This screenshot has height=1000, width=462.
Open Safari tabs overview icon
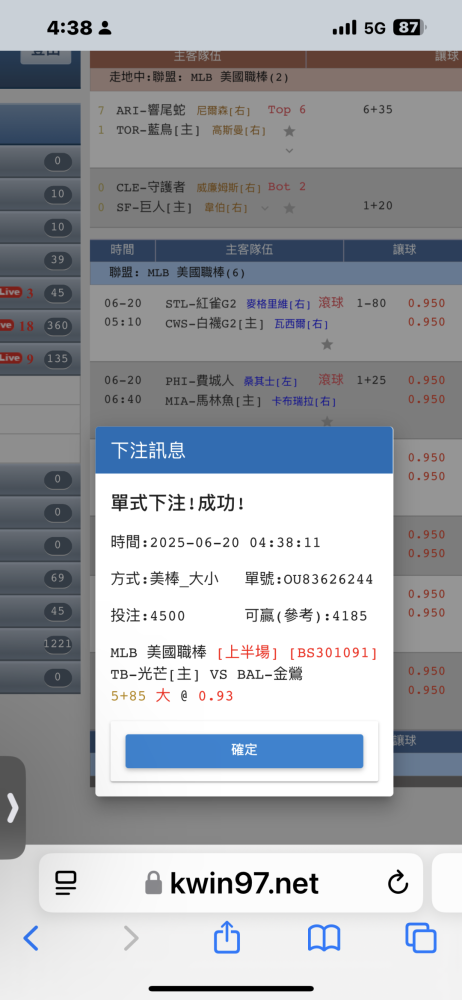421,938
